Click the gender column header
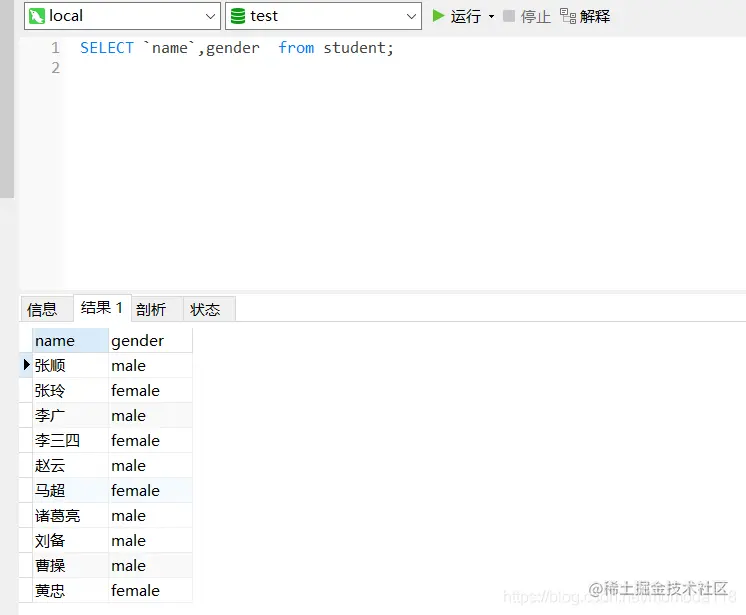Viewport: 746px width, 615px height. click(150, 341)
